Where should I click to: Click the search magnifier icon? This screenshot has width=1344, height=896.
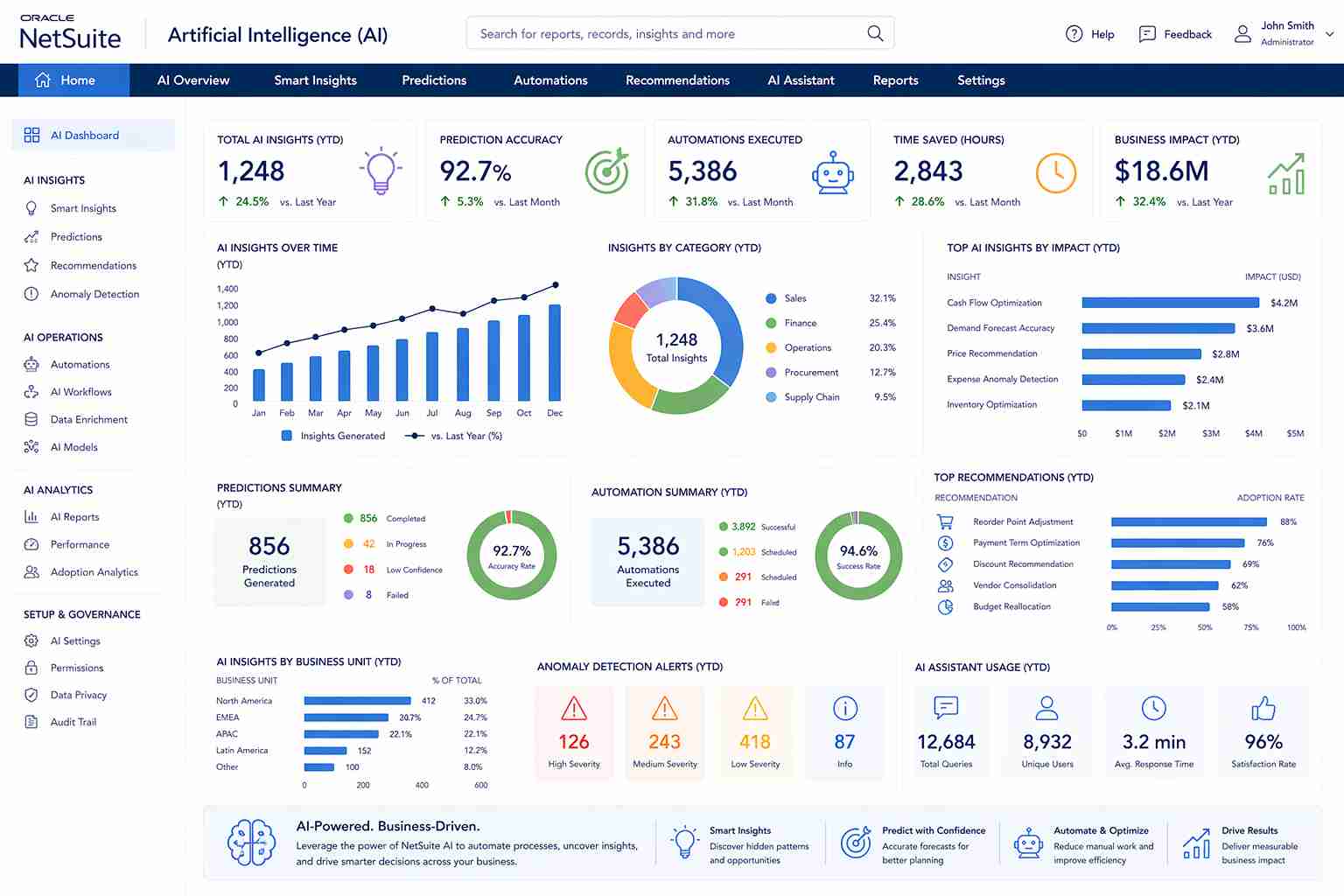pos(875,33)
